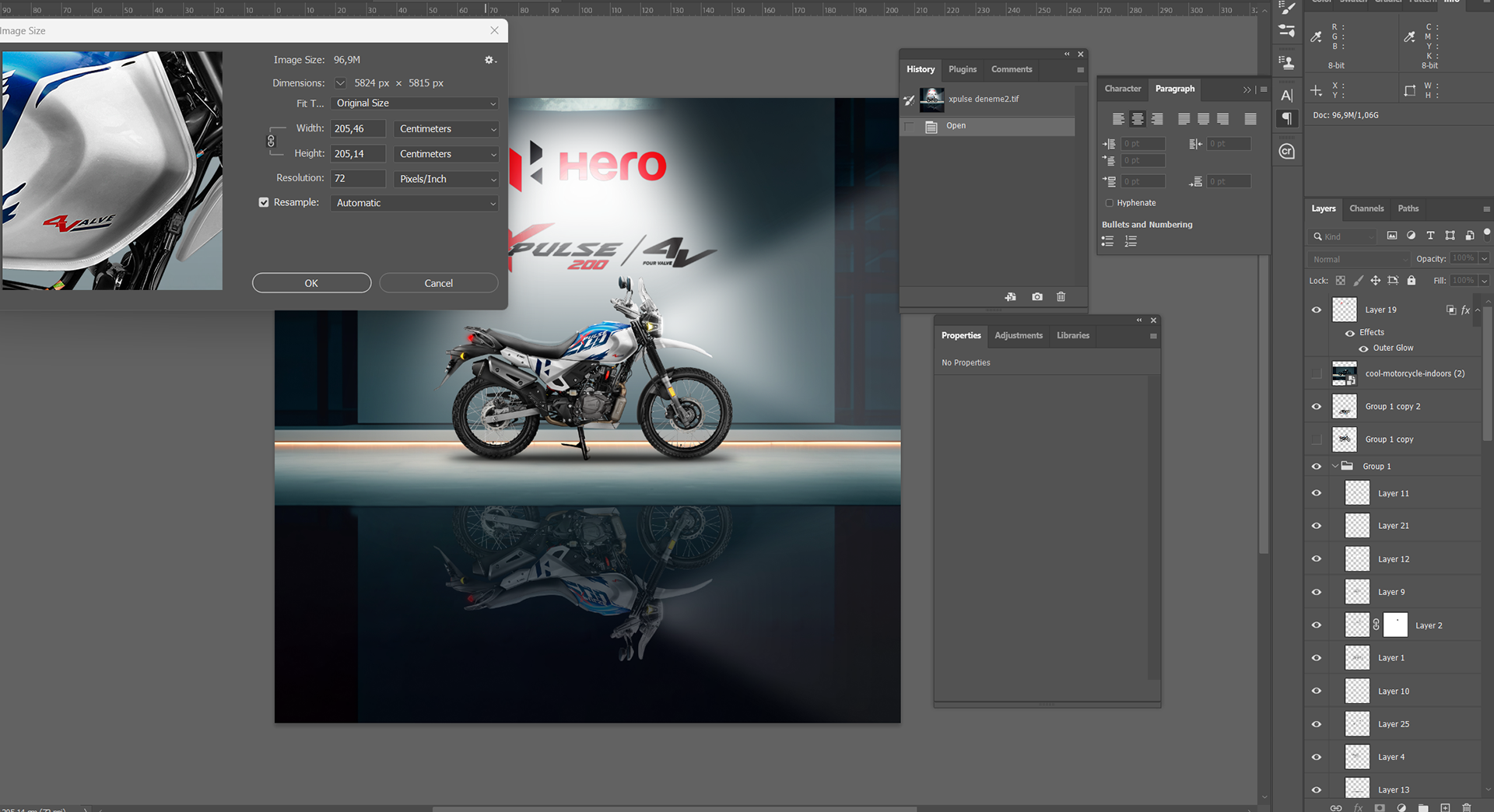Screen dimensions: 1494x812
Task: Click the lock all layer icon
Action: point(1412,281)
